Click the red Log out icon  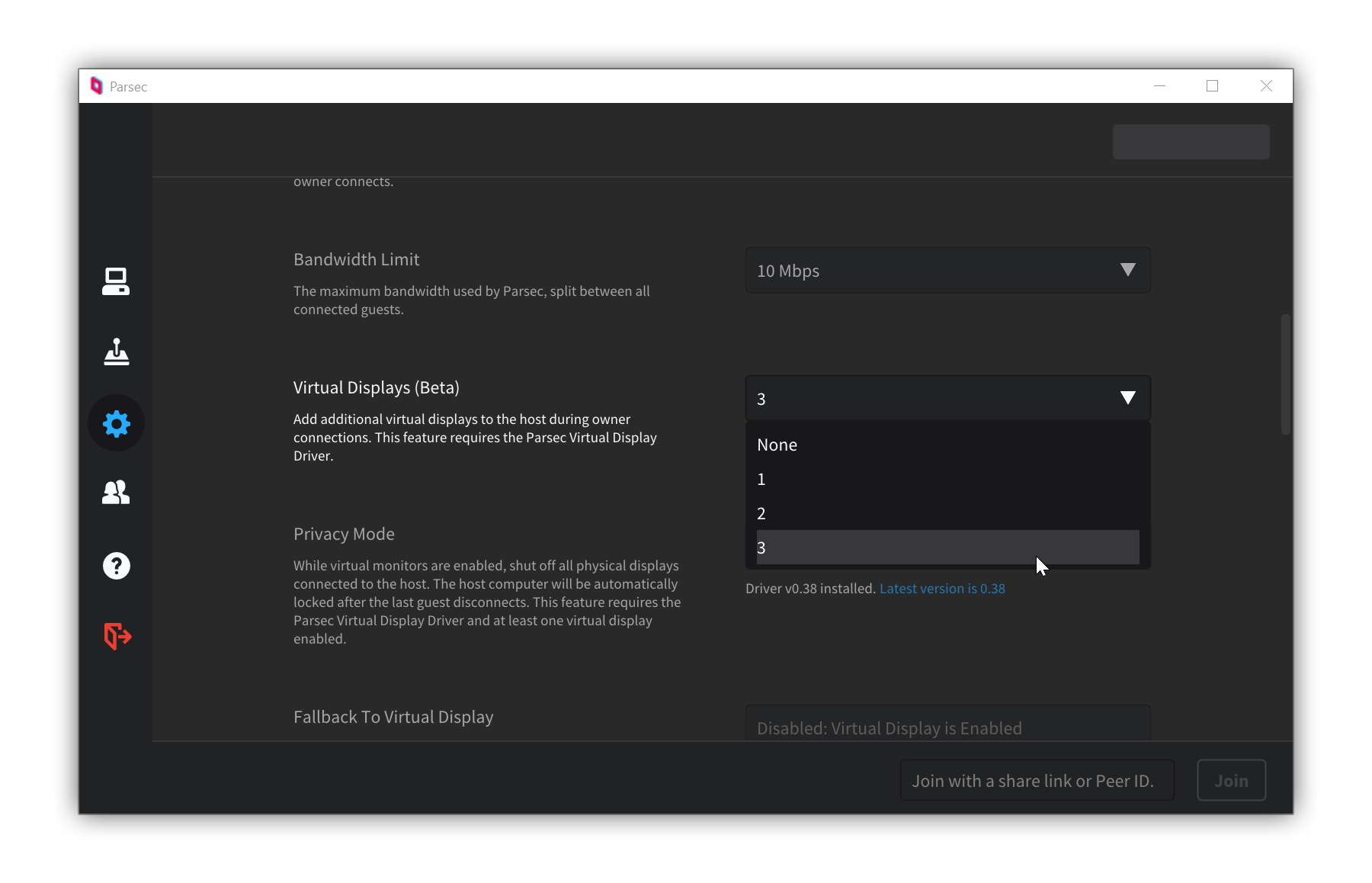point(117,636)
